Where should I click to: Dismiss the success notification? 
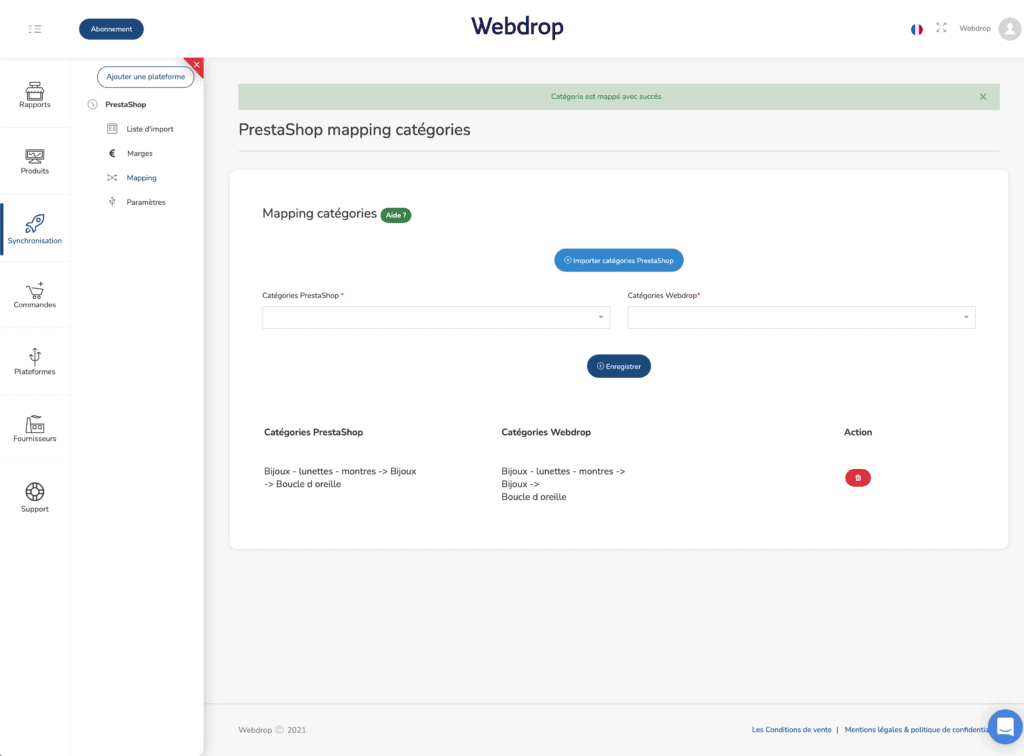tap(981, 97)
